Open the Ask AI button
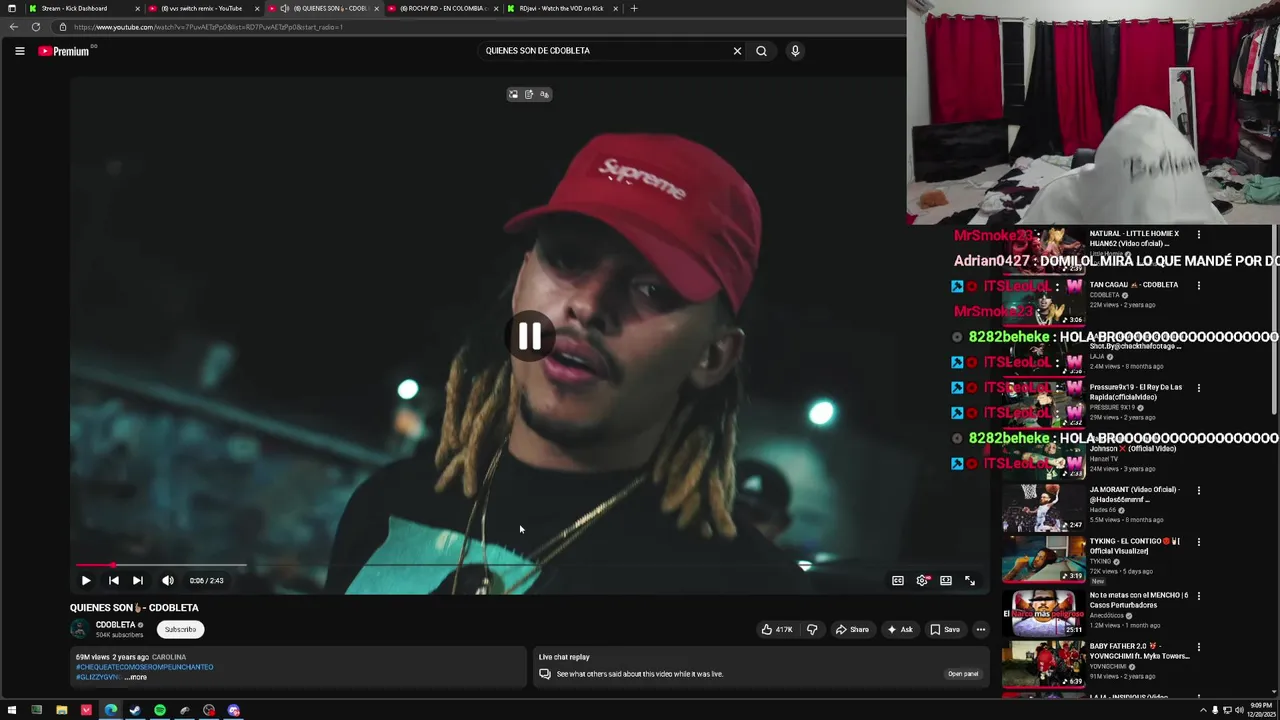This screenshot has width=1280, height=720. coord(900,629)
